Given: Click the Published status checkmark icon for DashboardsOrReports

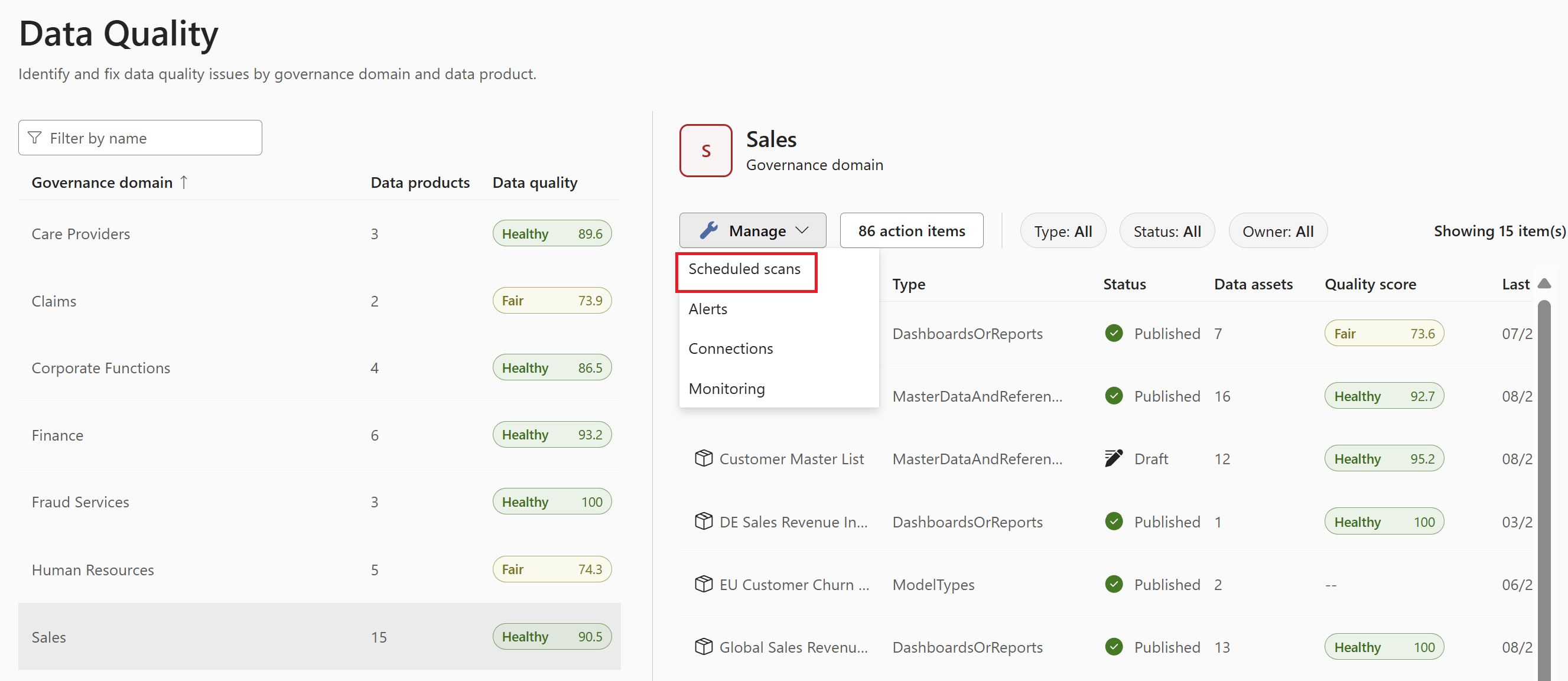Looking at the screenshot, I should coord(1112,334).
